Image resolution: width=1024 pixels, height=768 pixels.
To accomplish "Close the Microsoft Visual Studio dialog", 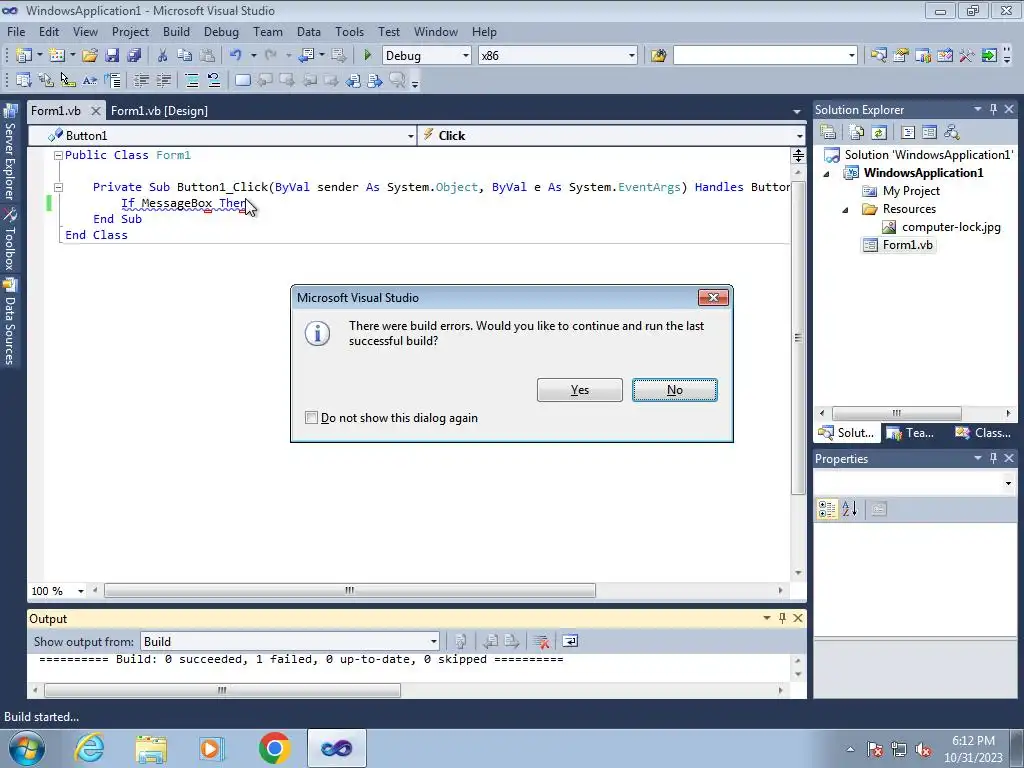I will point(713,298).
